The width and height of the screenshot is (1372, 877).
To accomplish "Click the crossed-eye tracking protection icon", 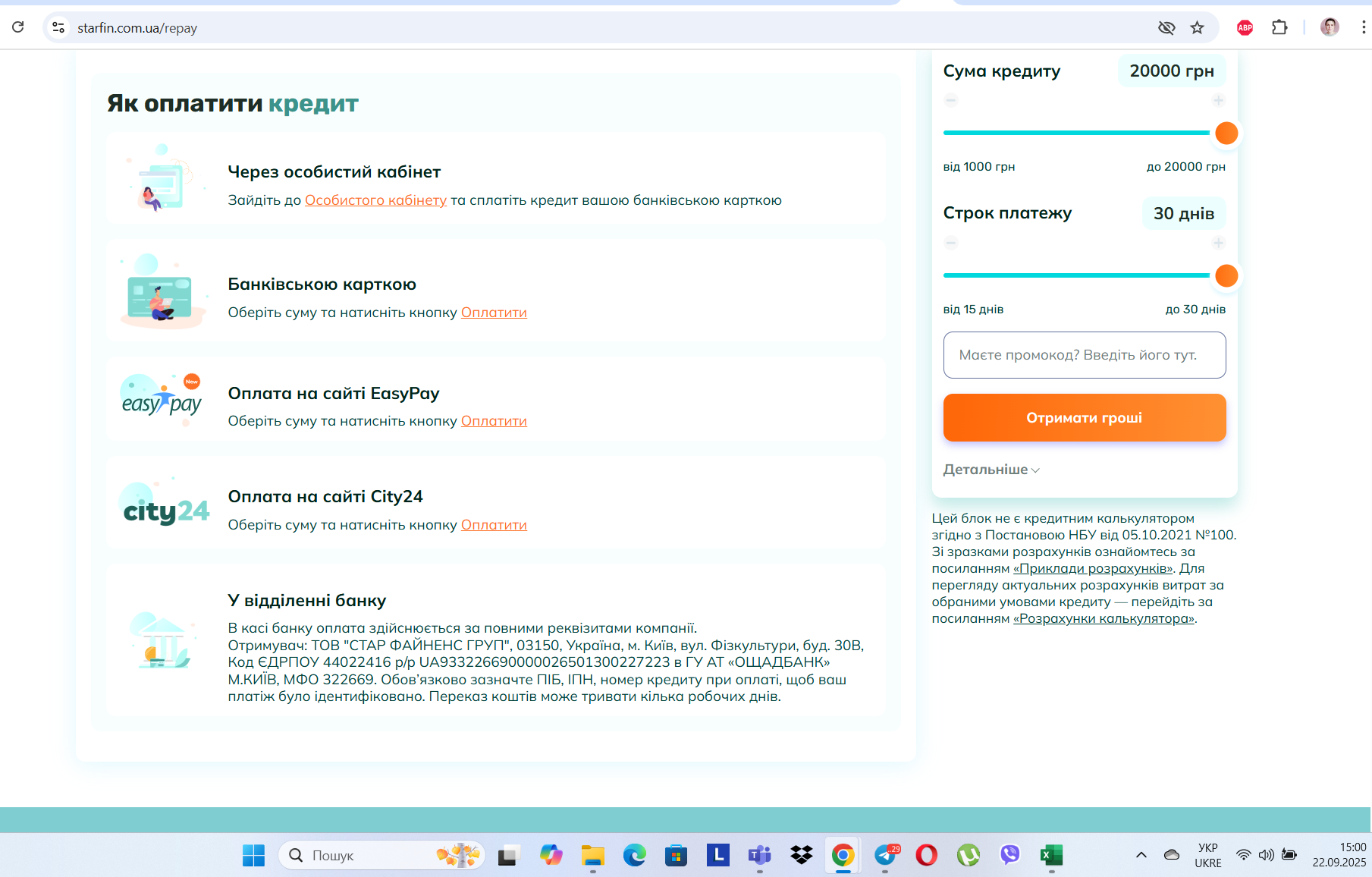I will (x=1166, y=28).
